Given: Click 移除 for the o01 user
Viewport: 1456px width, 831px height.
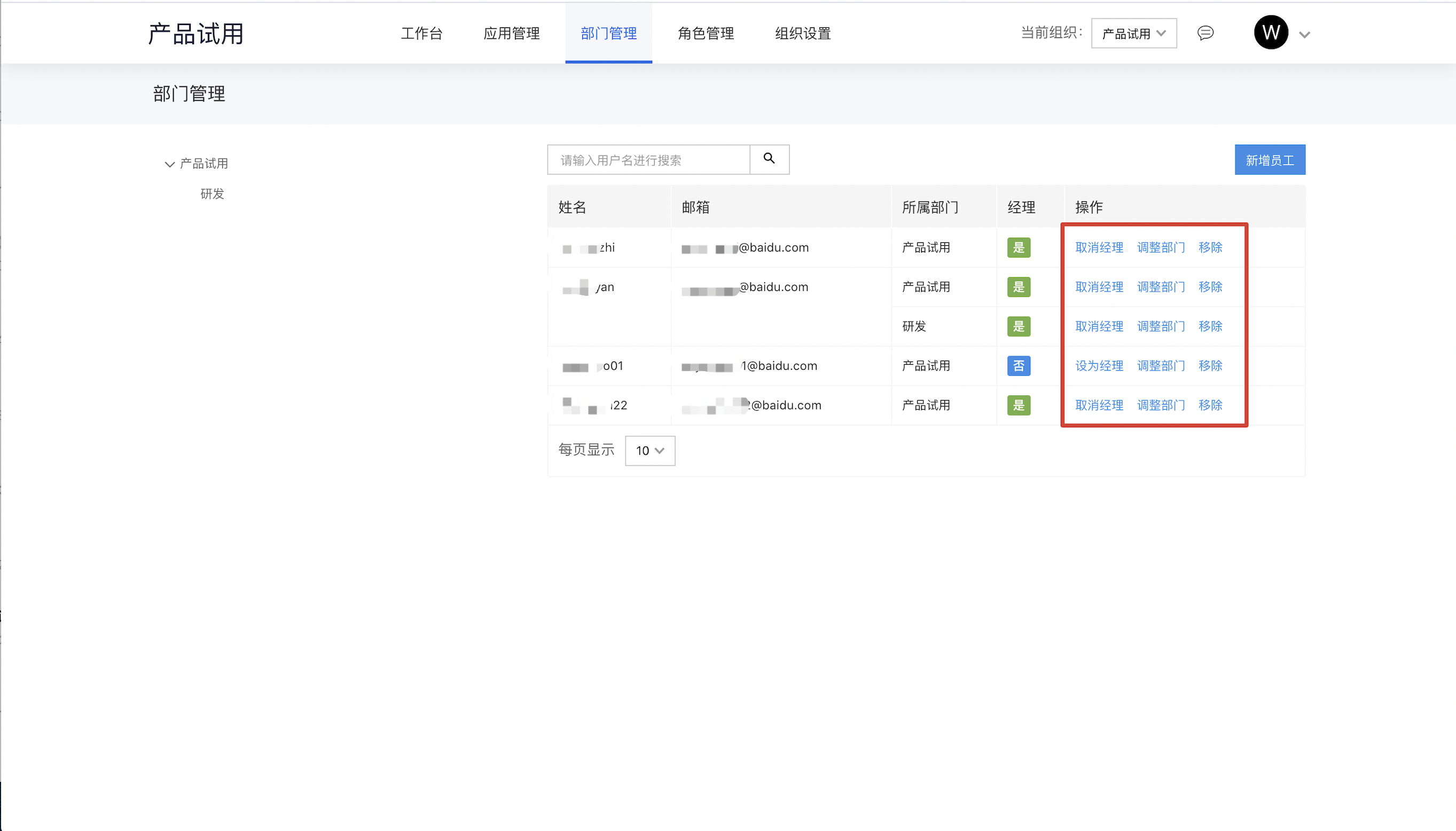Looking at the screenshot, I should pos(1210,366).
